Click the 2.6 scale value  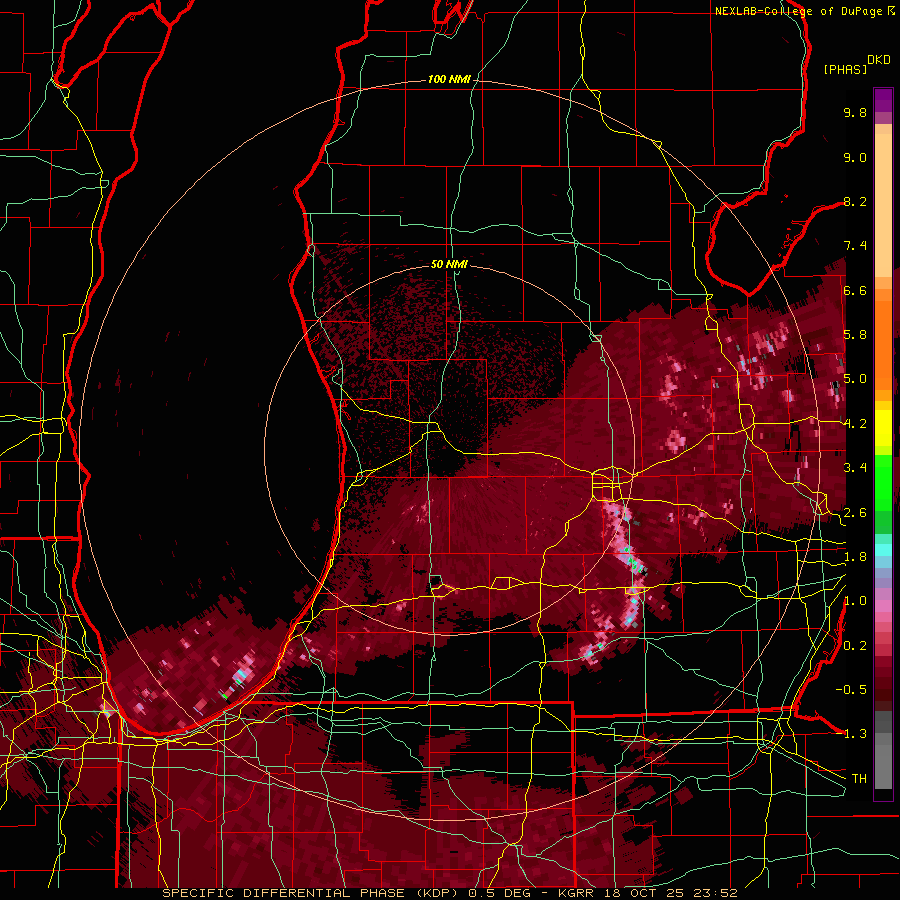click(x=855, y=513)
